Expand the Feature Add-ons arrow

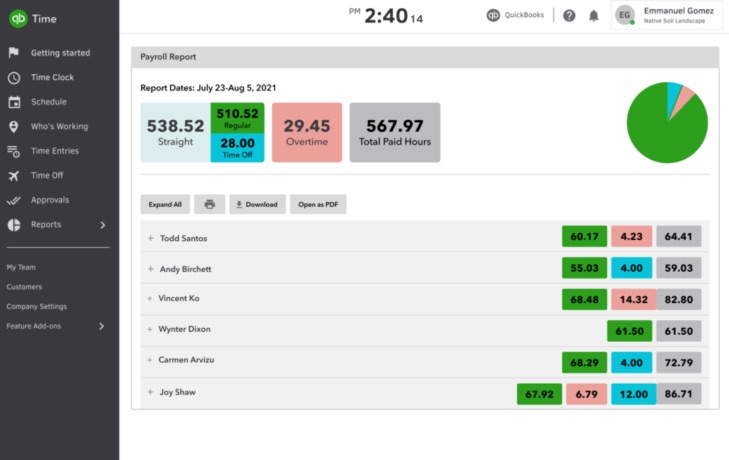tap(101, 327)
